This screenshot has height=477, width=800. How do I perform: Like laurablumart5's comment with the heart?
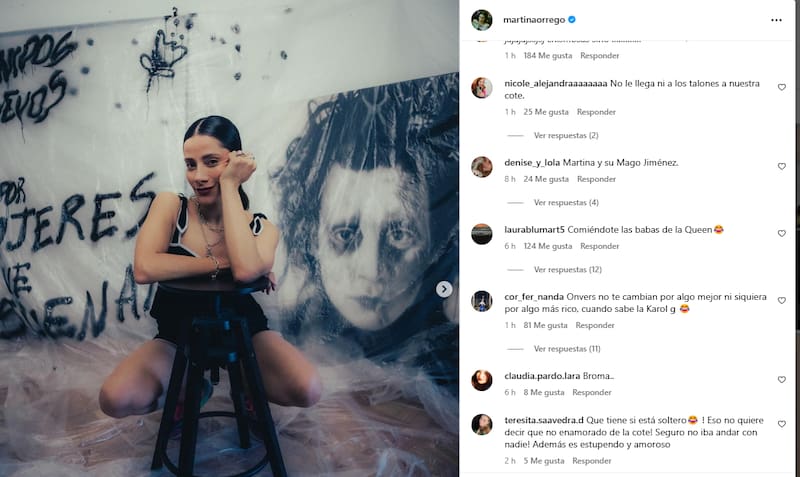point(782,233)
